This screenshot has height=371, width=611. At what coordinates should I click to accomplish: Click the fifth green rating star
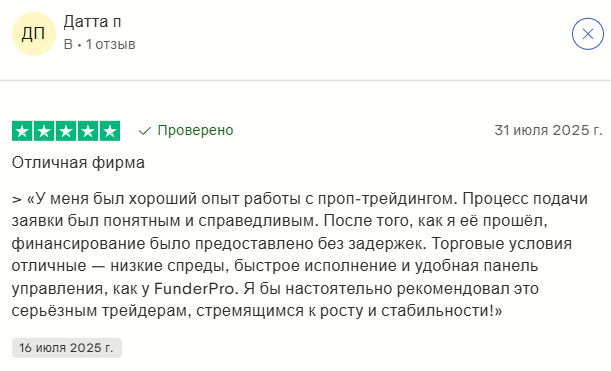click(x=110, y=131)
